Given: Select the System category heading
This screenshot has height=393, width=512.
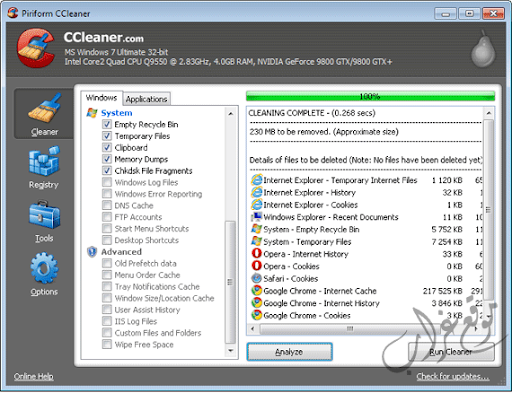Looking at the screenshot, I should (117, 113).
